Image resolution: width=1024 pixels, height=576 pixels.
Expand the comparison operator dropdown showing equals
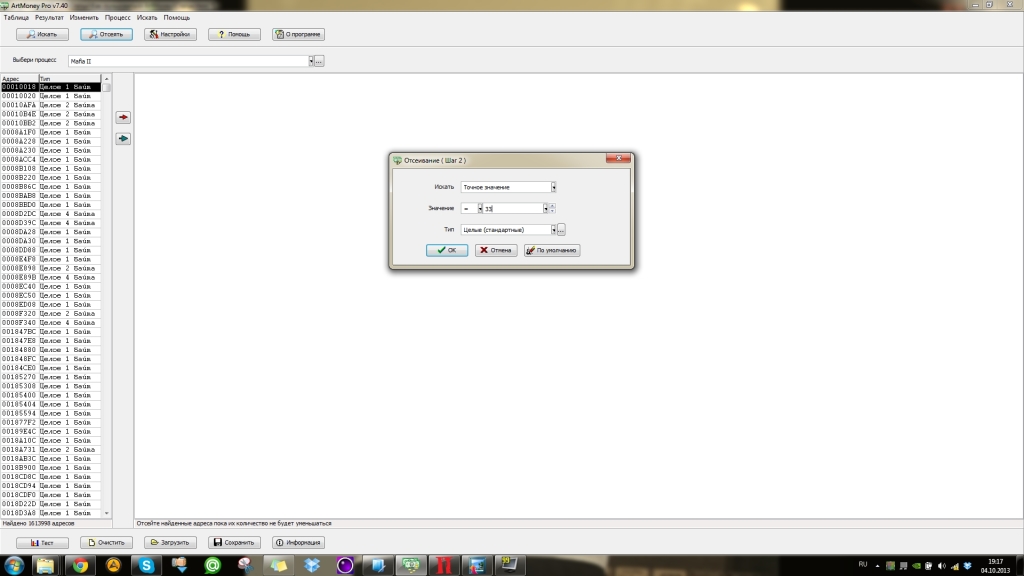click(480, 208)
